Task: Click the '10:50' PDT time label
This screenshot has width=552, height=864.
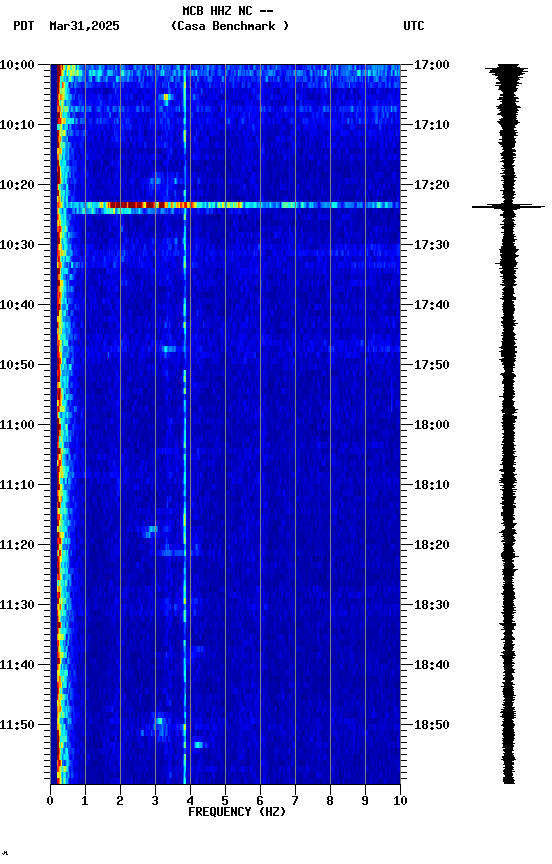Action: click(x=17, y=365)
